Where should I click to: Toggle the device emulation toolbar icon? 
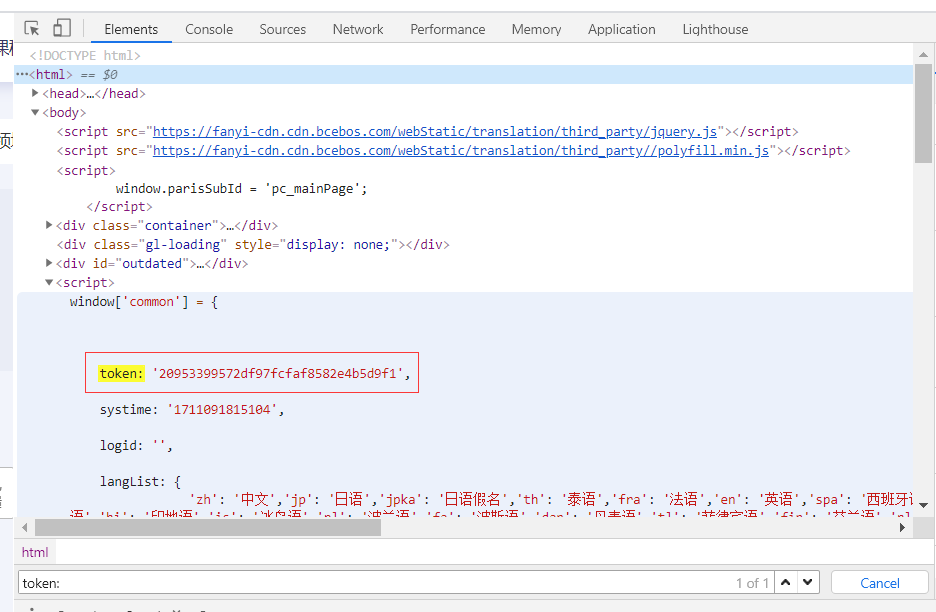pyautogui.click(x=62, y=27)
